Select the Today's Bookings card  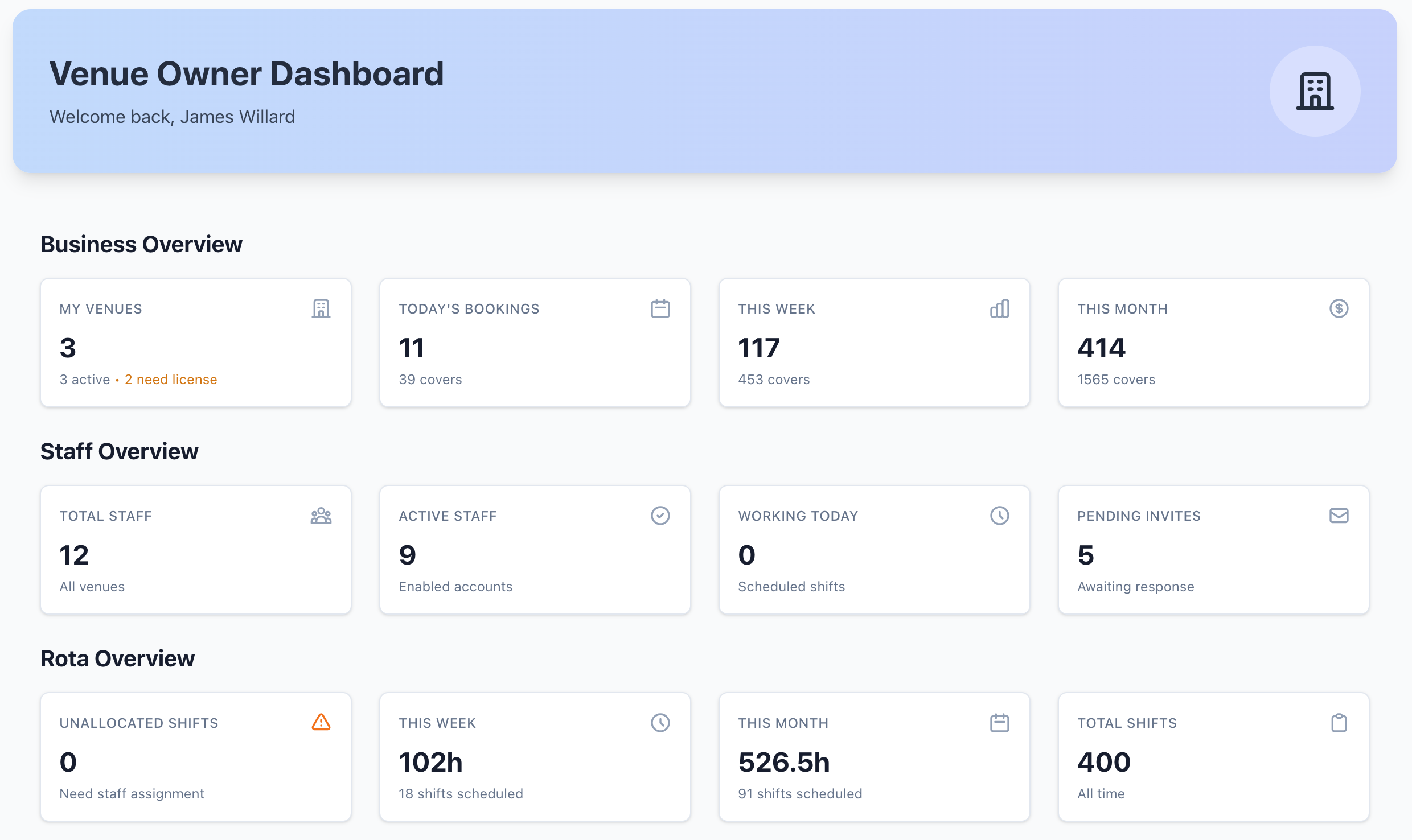click(534, 342)
